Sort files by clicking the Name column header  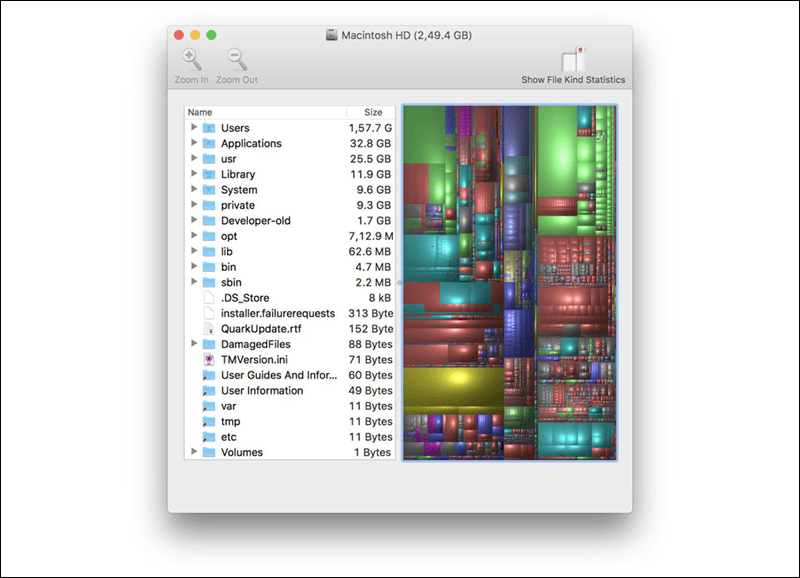coord(200,112)
